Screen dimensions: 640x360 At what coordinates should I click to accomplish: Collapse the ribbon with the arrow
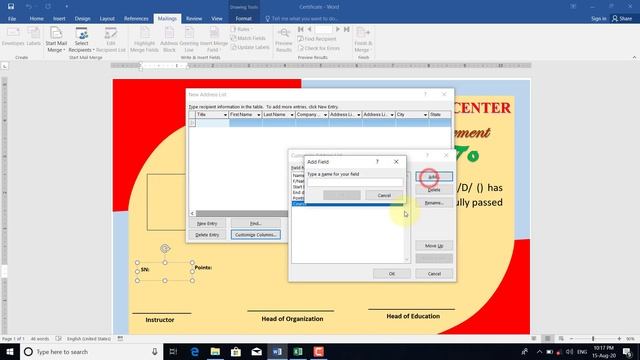(x=634, y=58)
